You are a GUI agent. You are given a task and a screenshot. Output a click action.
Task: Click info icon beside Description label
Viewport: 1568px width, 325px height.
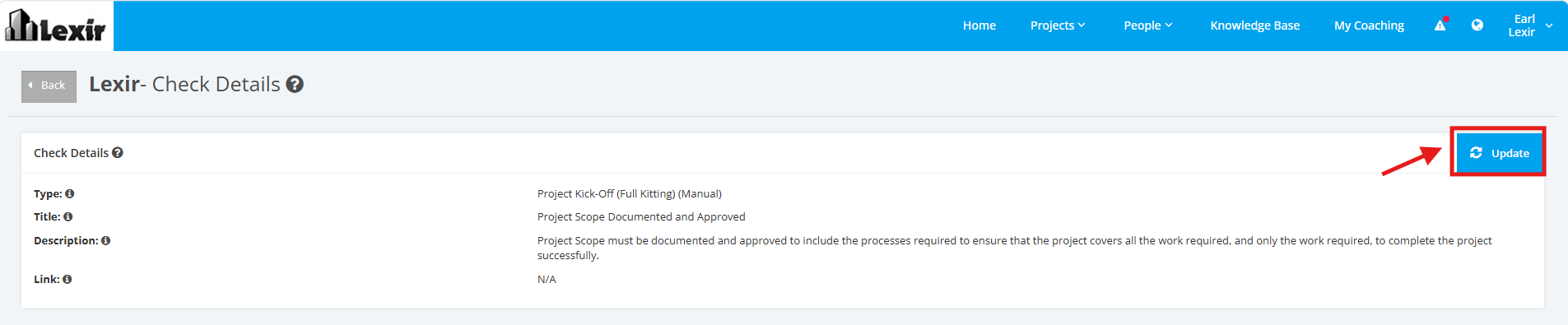[105, 241]
